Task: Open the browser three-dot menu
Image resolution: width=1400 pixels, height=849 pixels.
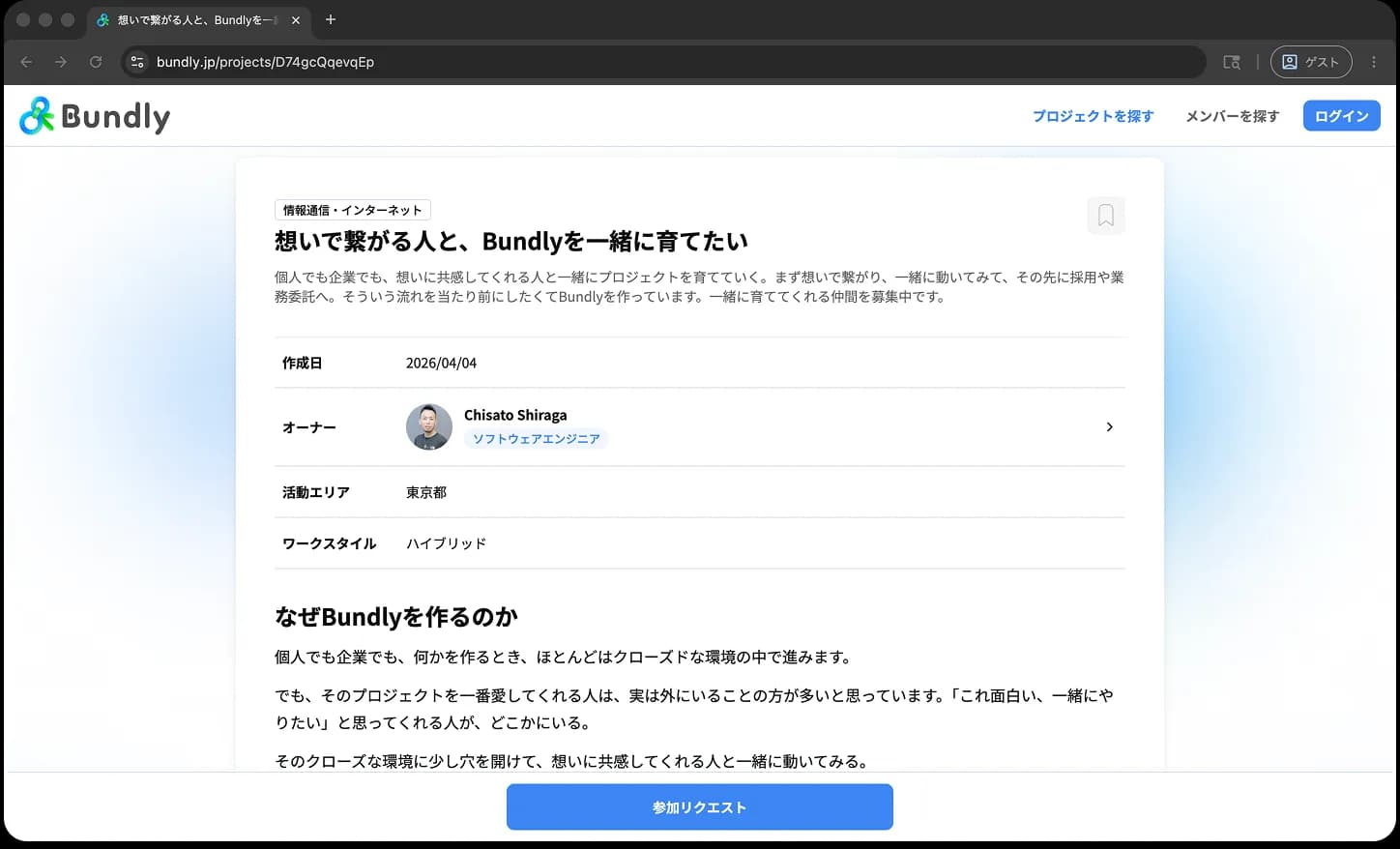Action: pos(1374,62)
